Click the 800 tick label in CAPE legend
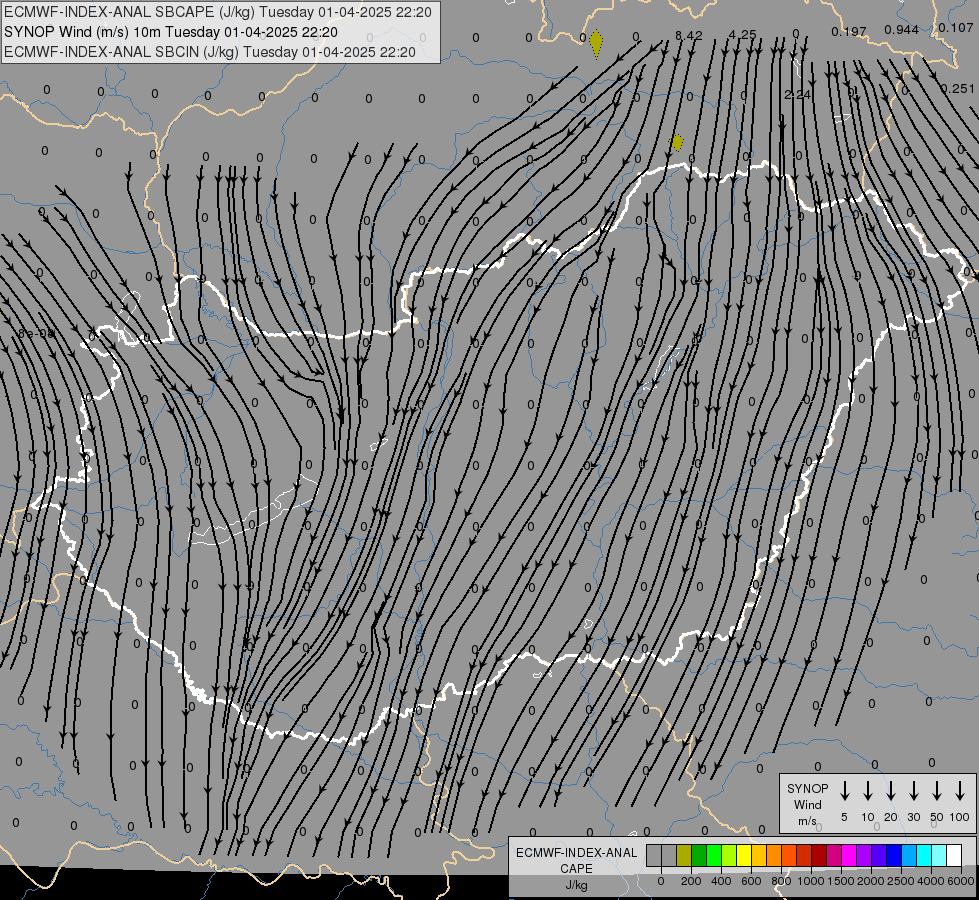The image size is (979, 900). click(x=781, y=881)
